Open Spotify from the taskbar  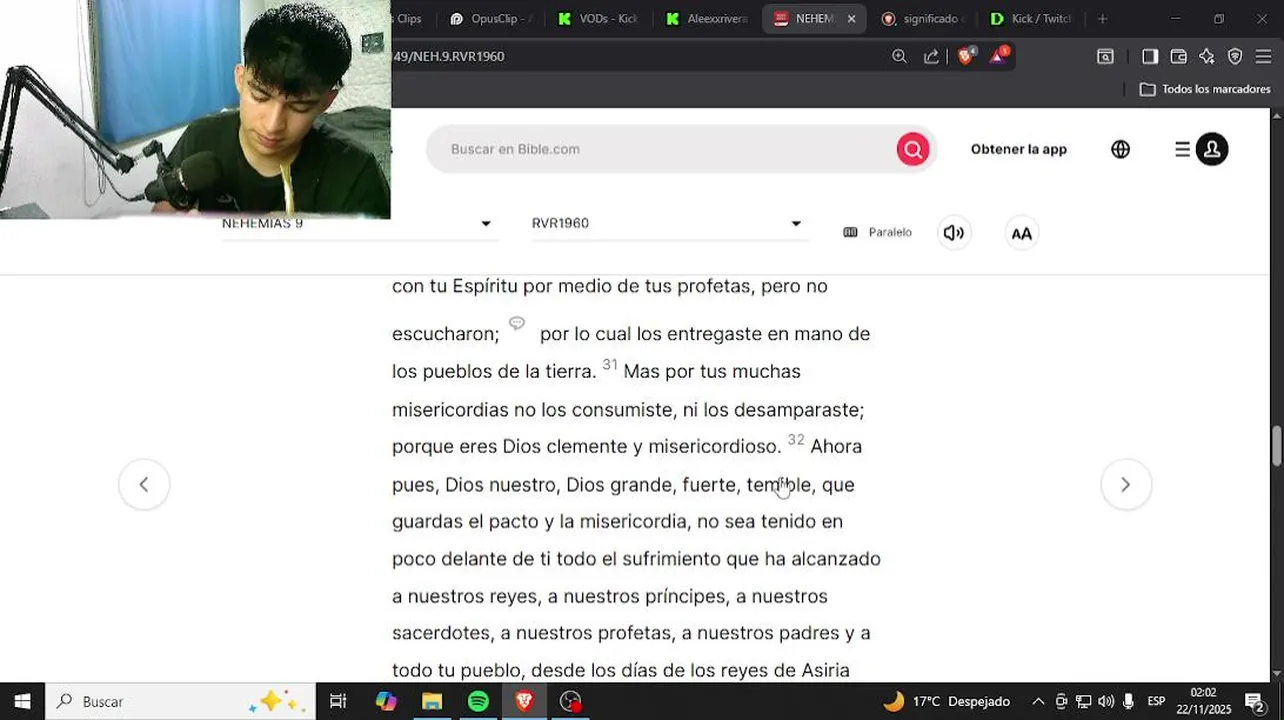(x=478, y=701)
